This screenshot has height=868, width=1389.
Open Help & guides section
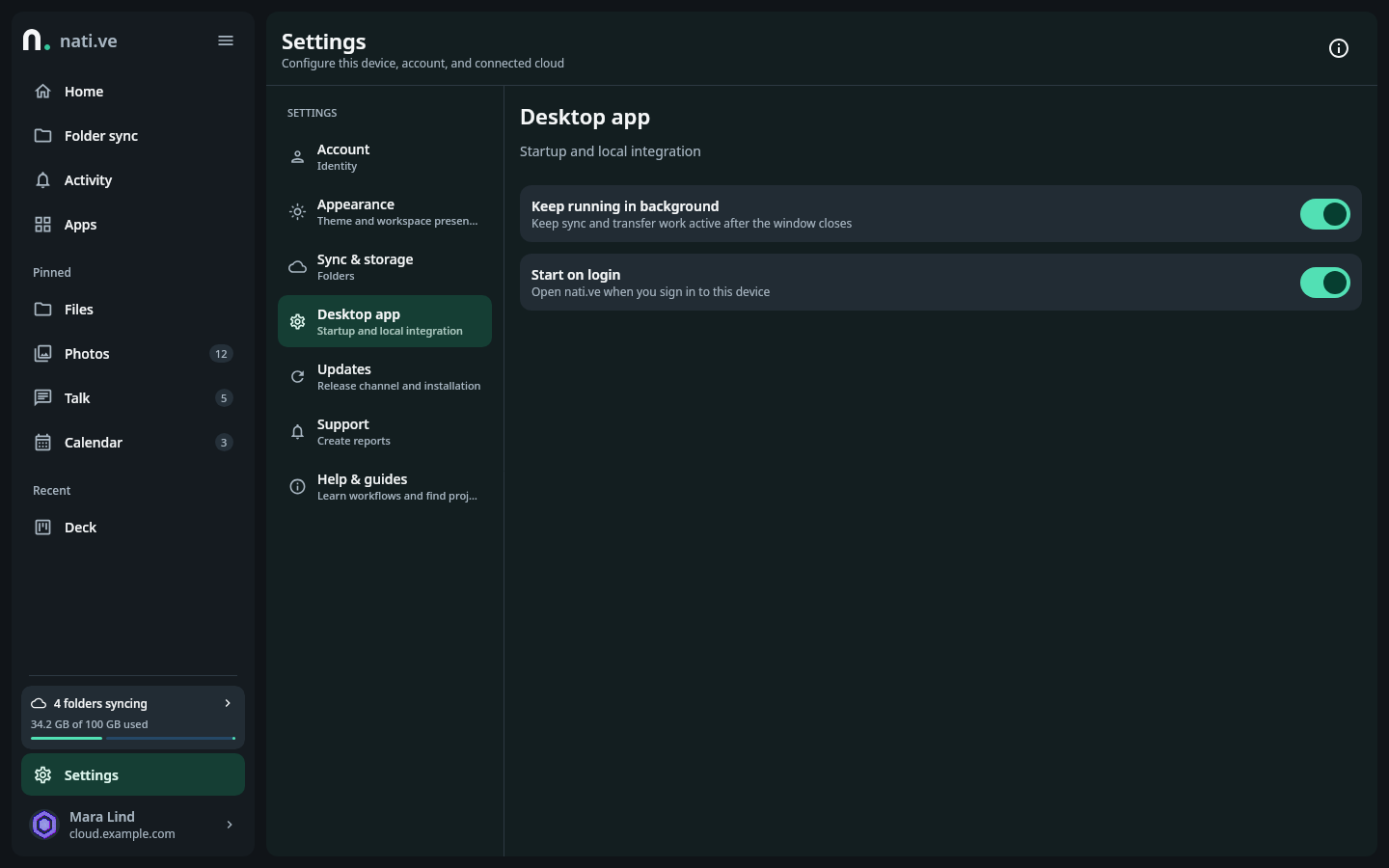pos(385,487)
